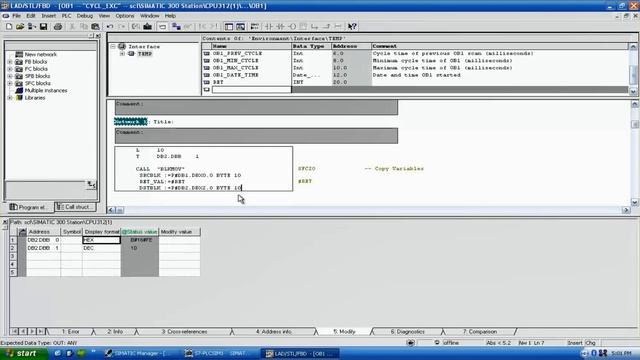Open the Insert menu

pos(49,16)
